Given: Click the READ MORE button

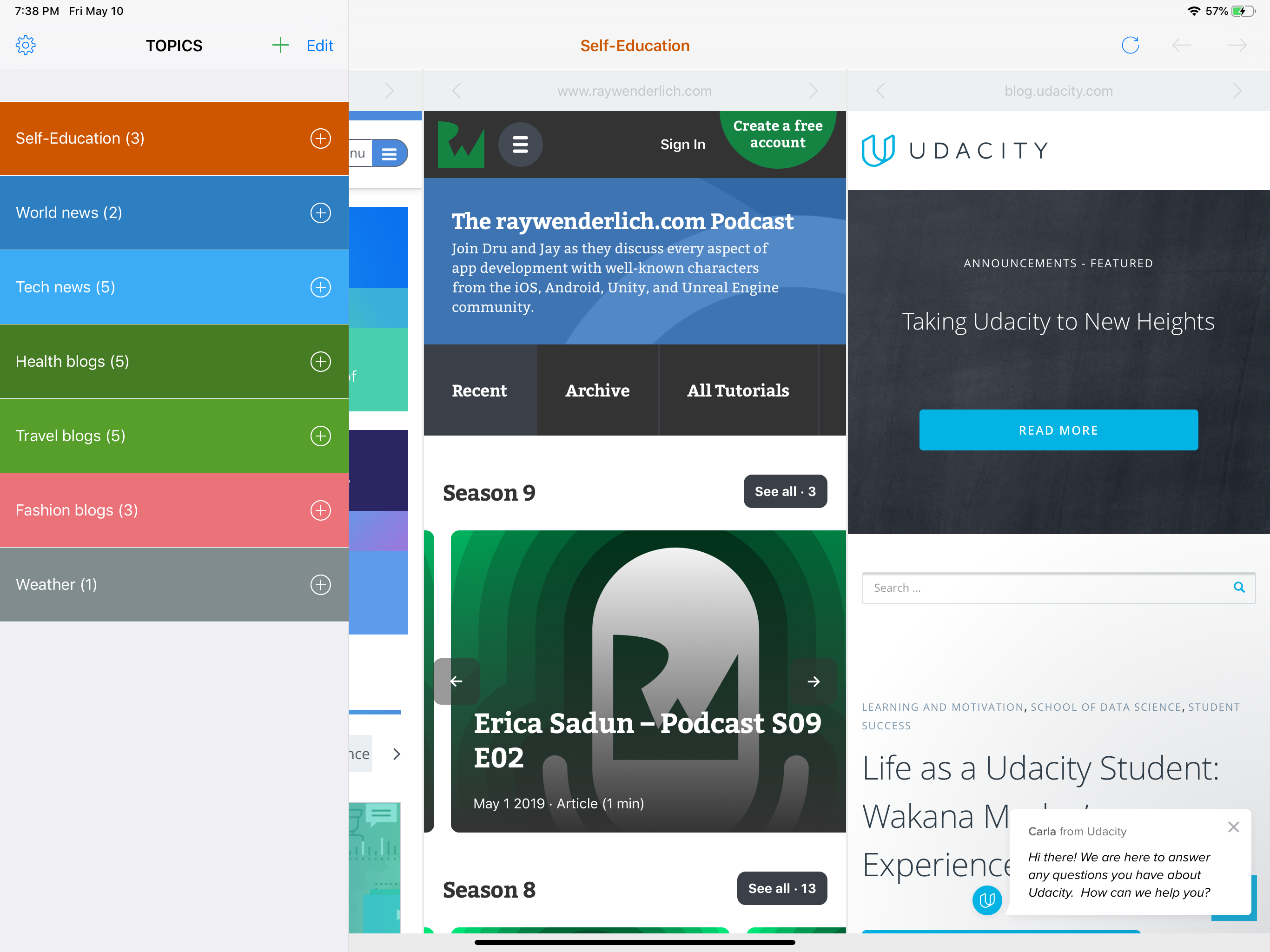Looking at the screenshot, I should 1058,430.
